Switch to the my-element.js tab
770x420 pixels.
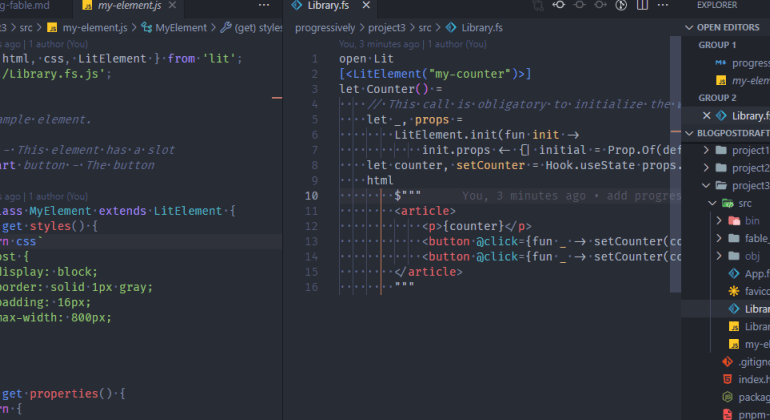pyautogui.click(x=129, y=7)
